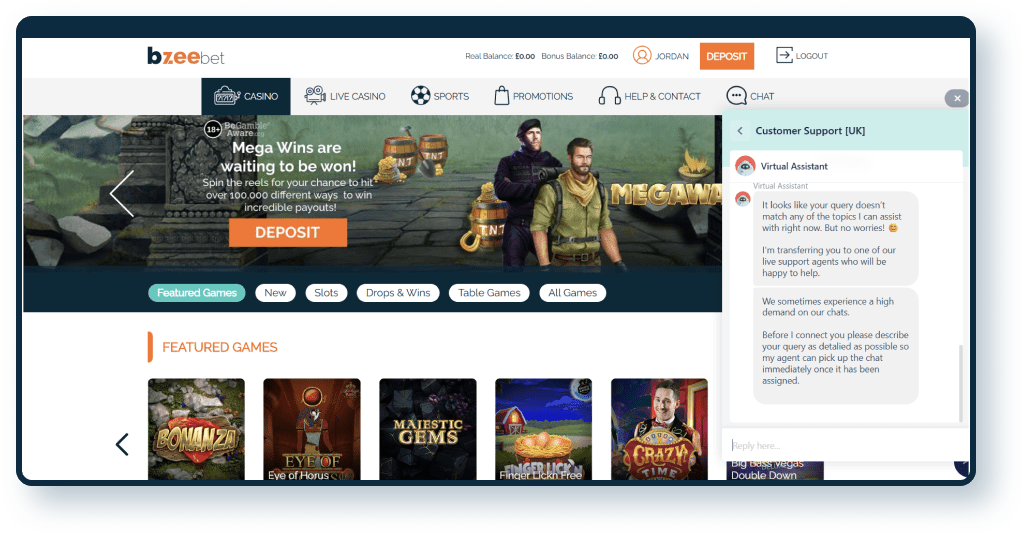
Task: Click the Promotions shopping bag icon
Action: 501,96
